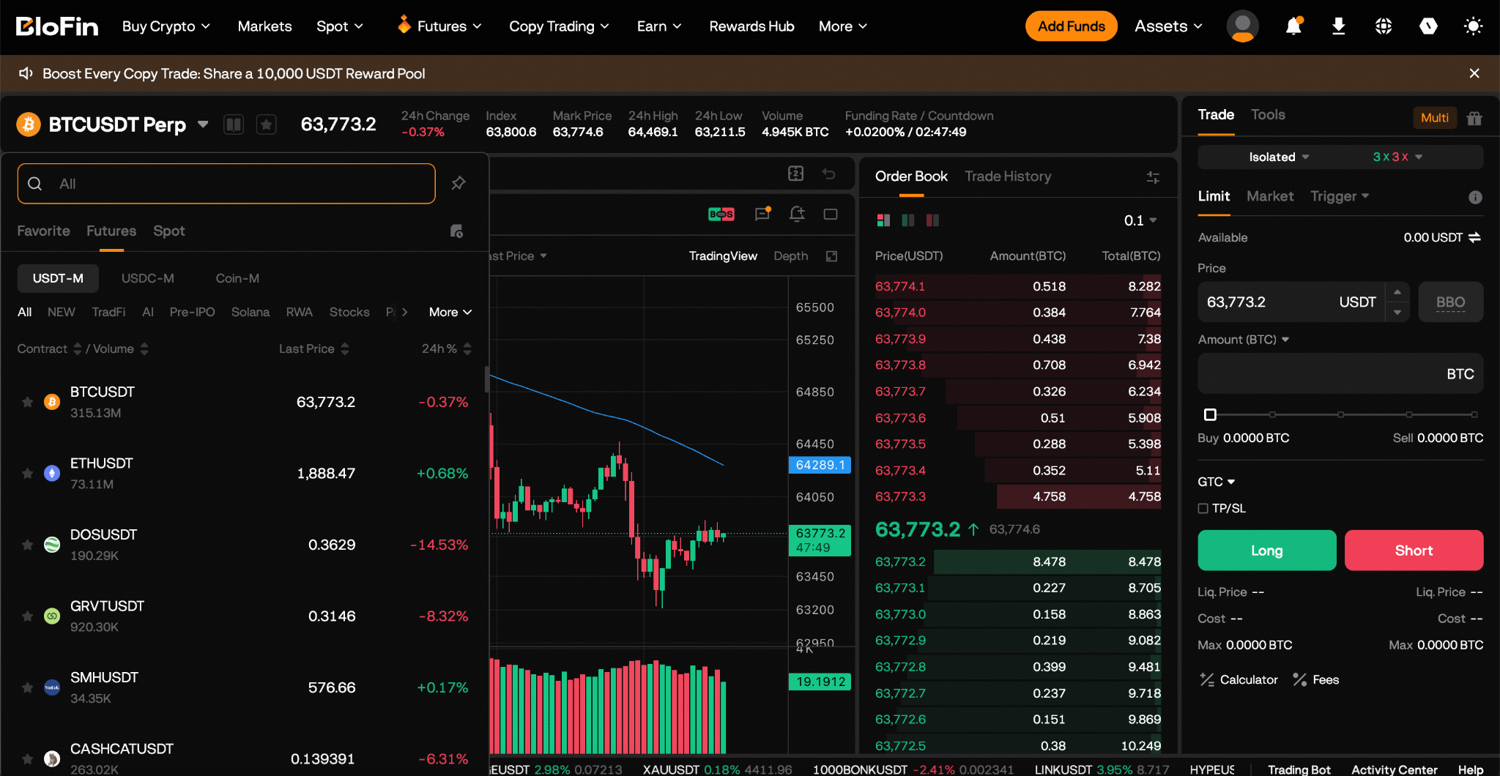The width and height of the screenshot is (1500, 776).
Task: Open the language globe icon
Action: pos(1383,26)
